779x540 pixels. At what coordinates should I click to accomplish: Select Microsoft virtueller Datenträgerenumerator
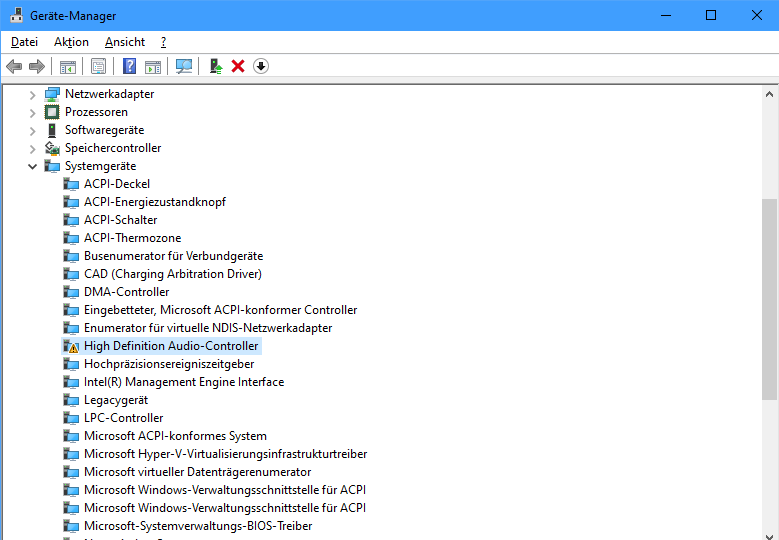coord(197,472)
